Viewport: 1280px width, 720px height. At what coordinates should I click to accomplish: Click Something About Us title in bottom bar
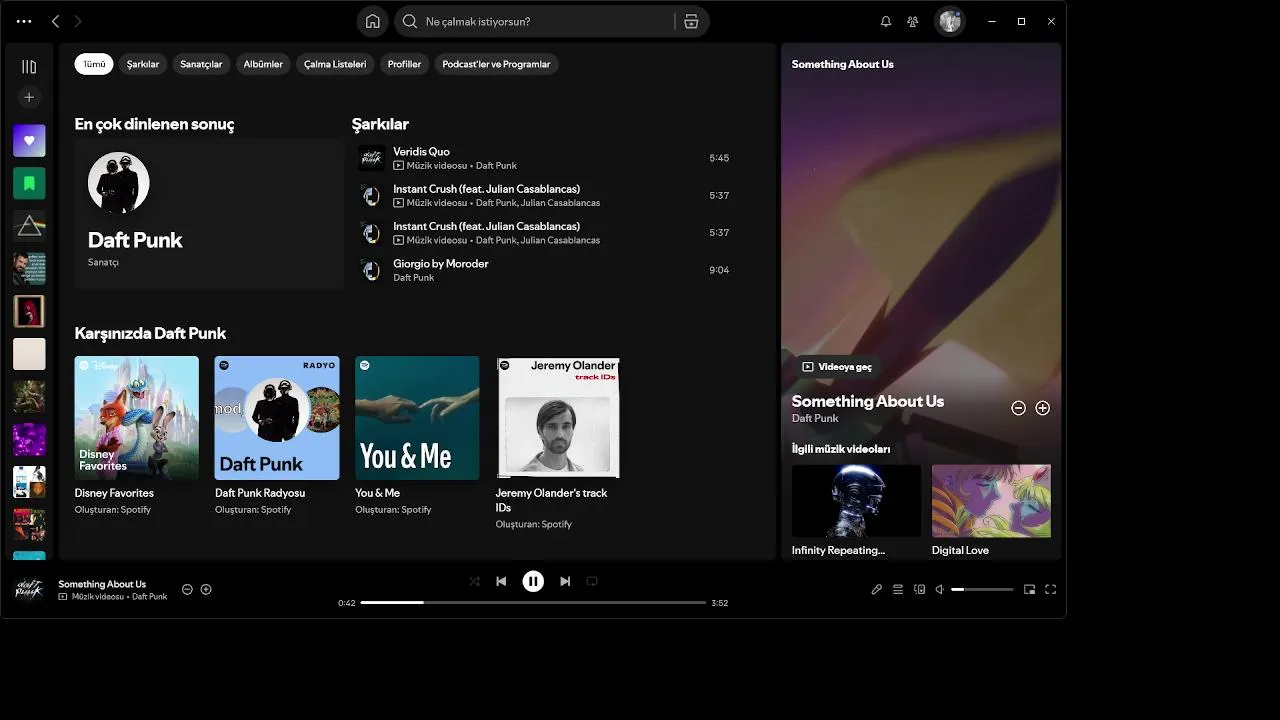[x=102, y=584]
